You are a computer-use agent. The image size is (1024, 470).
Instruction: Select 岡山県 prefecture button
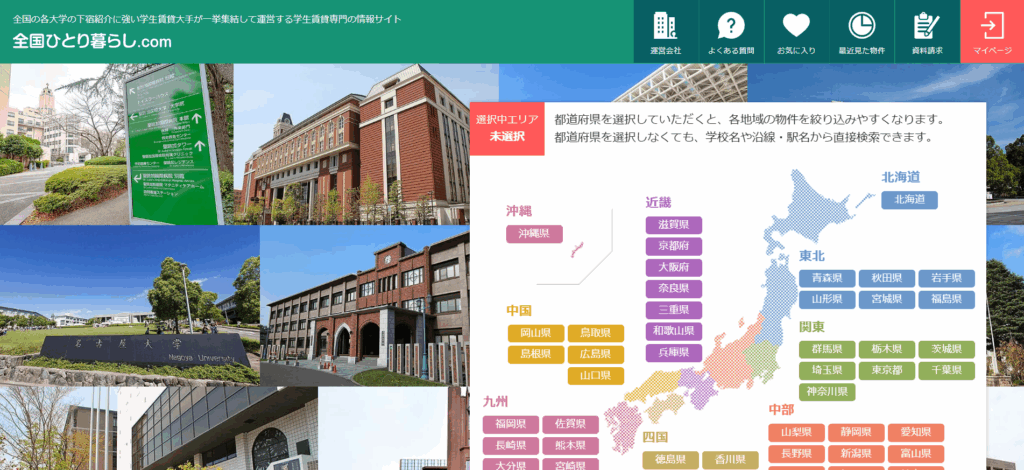[536, 334]
